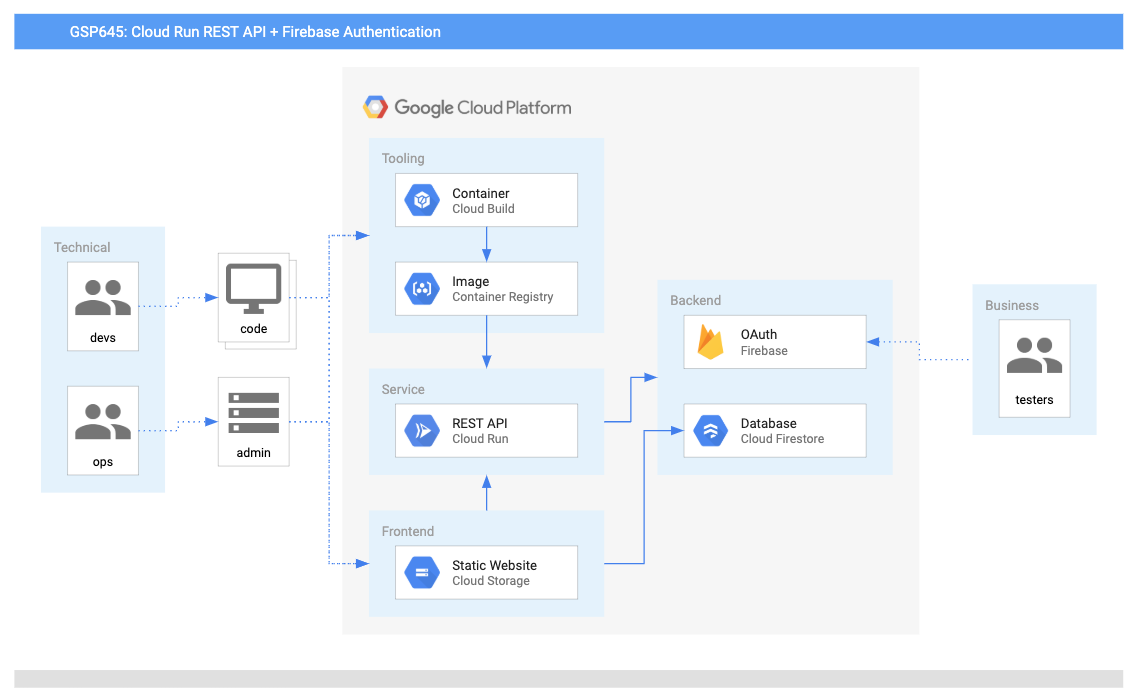Select the Firebase flame icon
The width and height of the screenshot is (1140, 700).
click(710, 342)
